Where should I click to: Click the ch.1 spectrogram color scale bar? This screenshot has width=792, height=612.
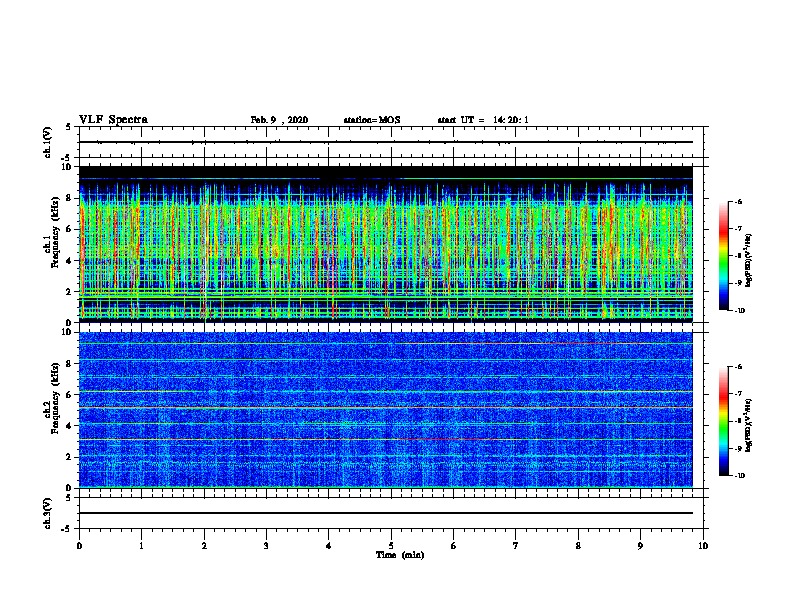click(723, 256)
